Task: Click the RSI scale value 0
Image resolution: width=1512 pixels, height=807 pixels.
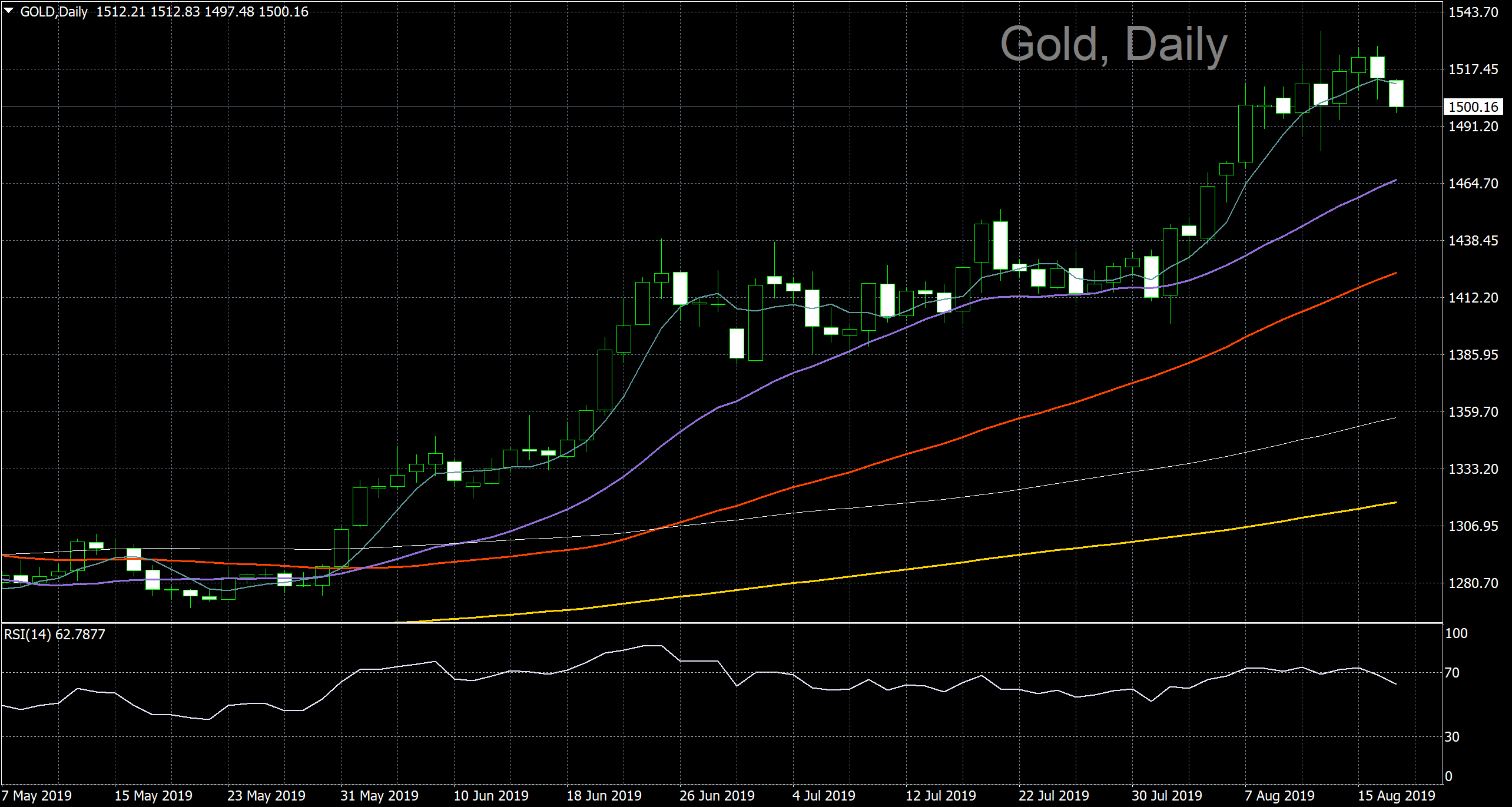Action: [1448, 776]
